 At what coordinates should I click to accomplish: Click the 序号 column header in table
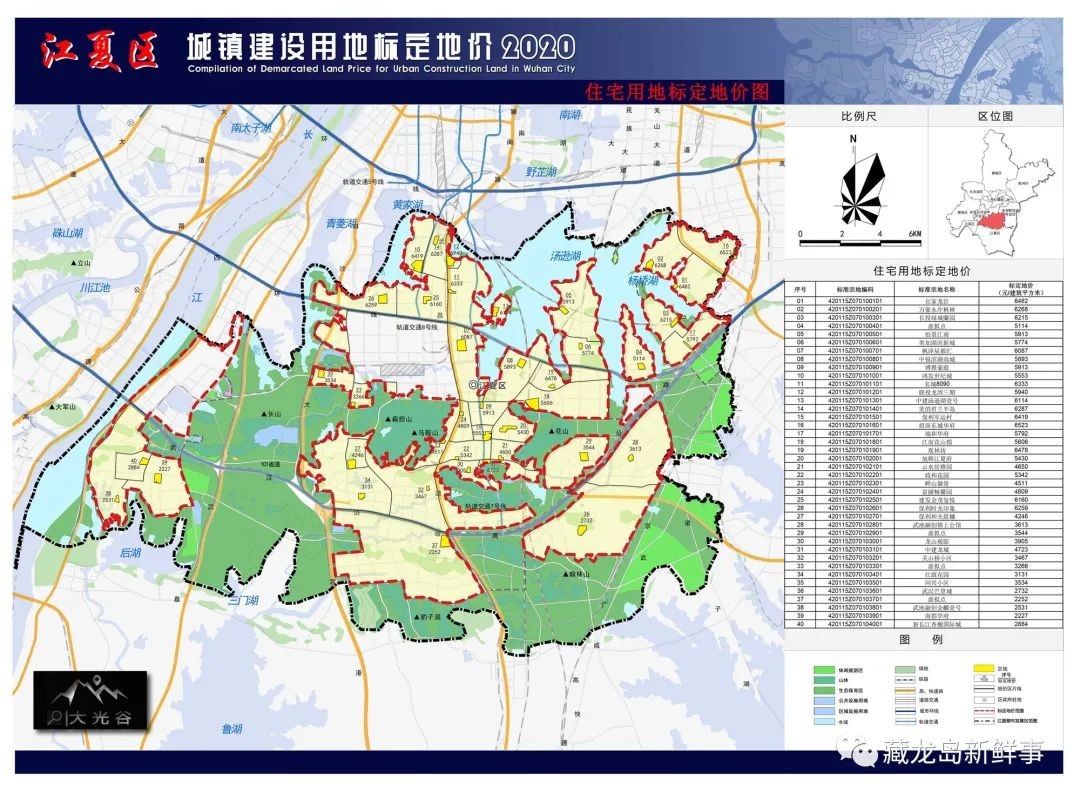coord(800,288)
